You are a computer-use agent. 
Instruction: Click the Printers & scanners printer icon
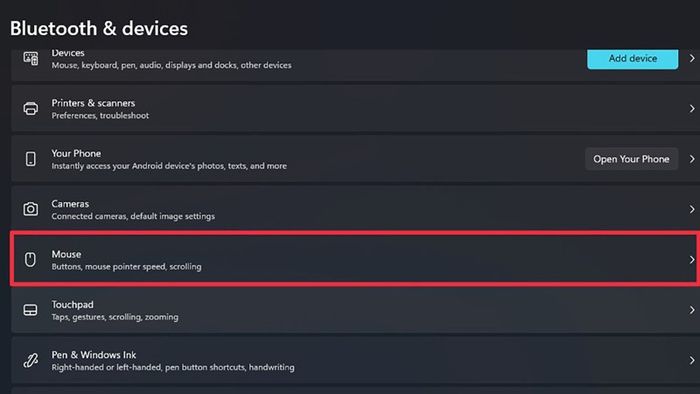pos(31,108)
